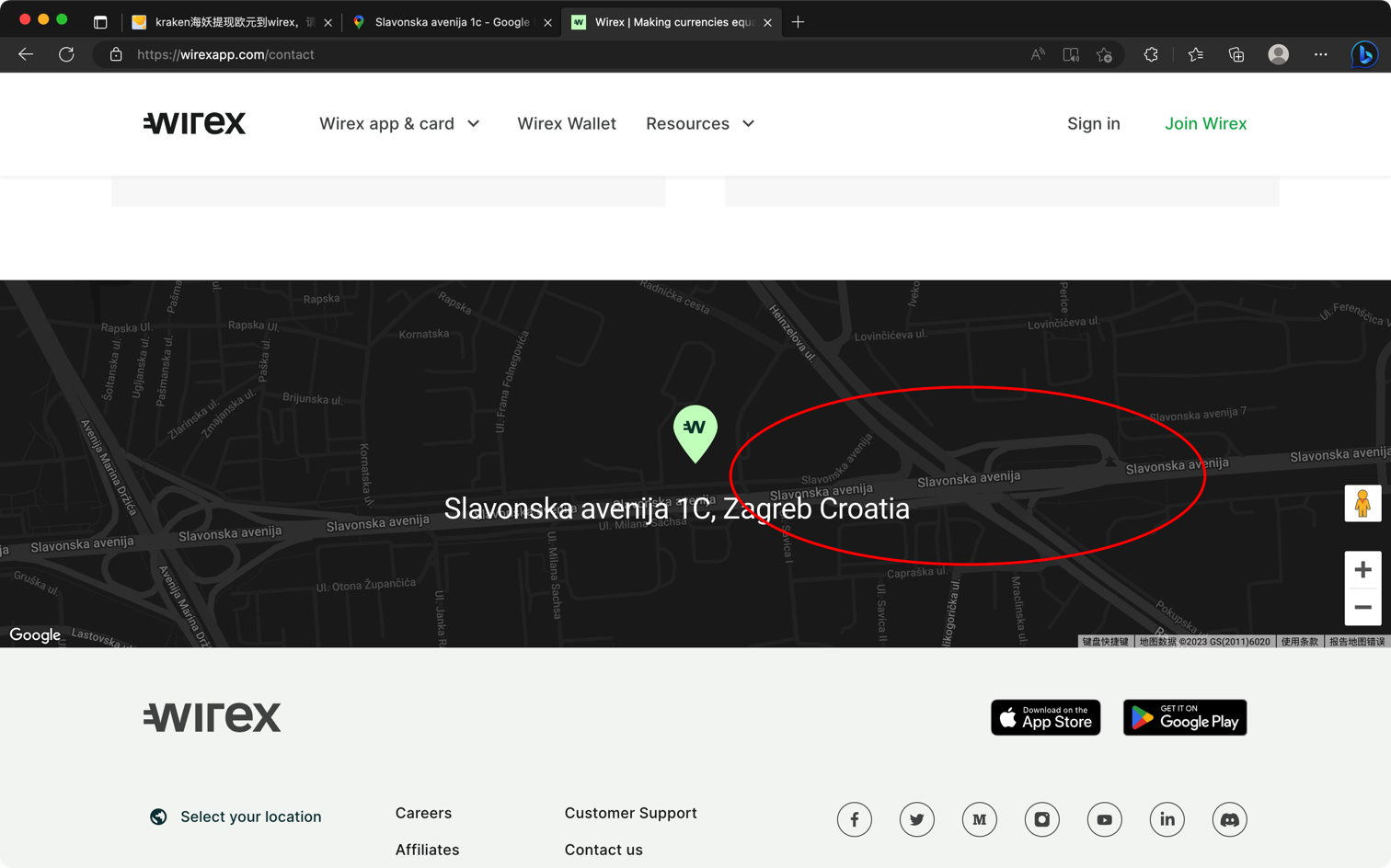The height and width of the screenshot is (868, 1391).
Task: Open the browser profile avatar
Action: [1279, 54]
